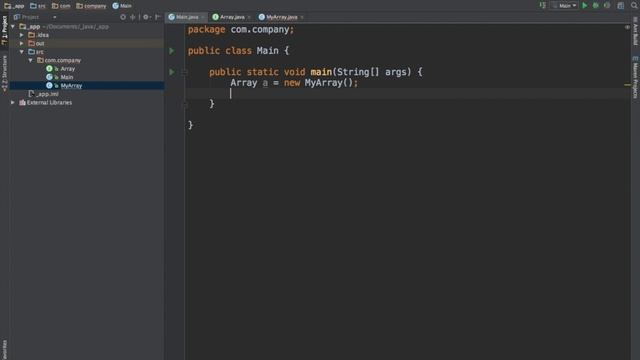
Task: Click the Project title in the panel header
Action: click(31, 17)
